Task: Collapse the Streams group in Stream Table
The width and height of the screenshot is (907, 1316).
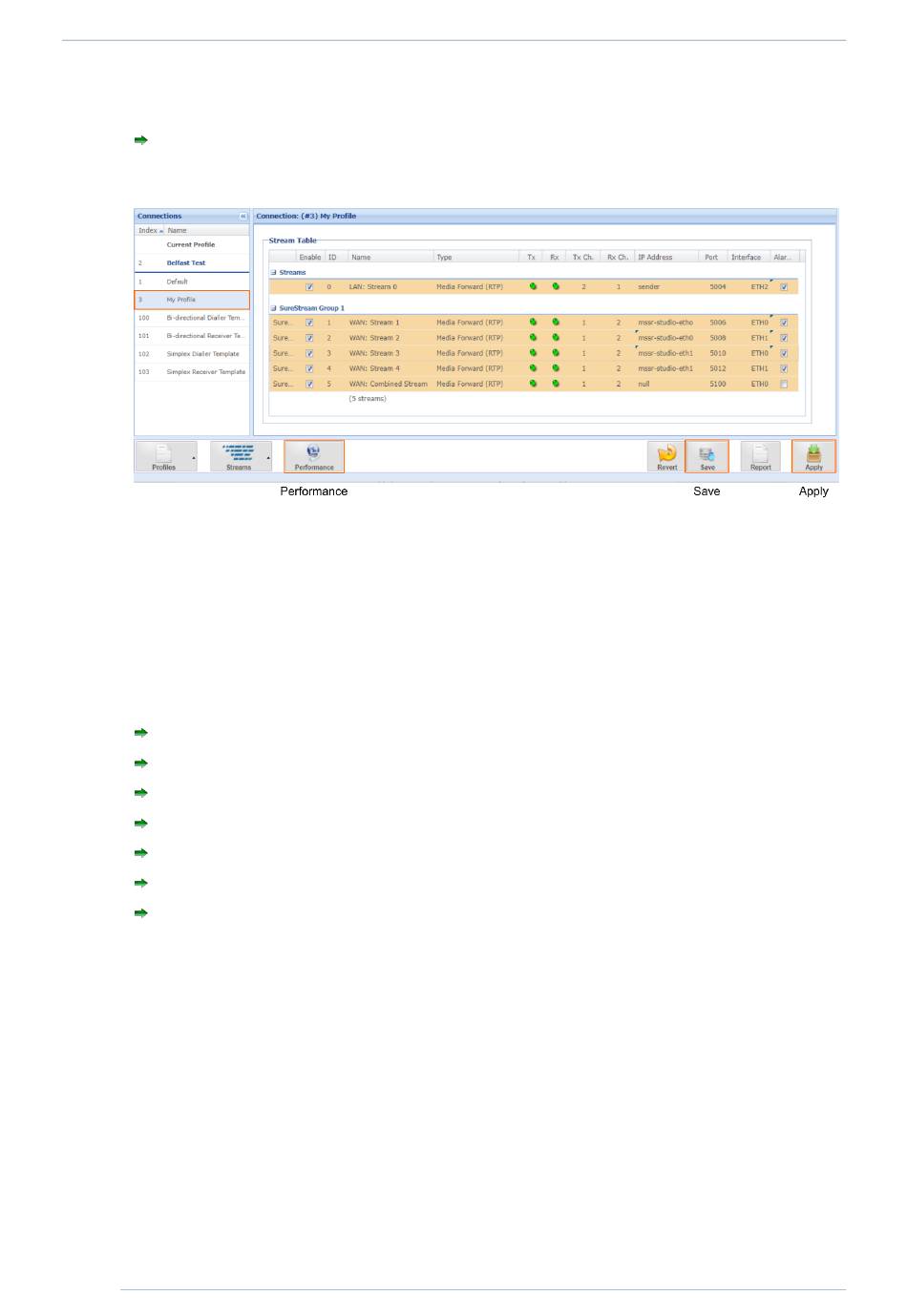Action: point(273,273)
